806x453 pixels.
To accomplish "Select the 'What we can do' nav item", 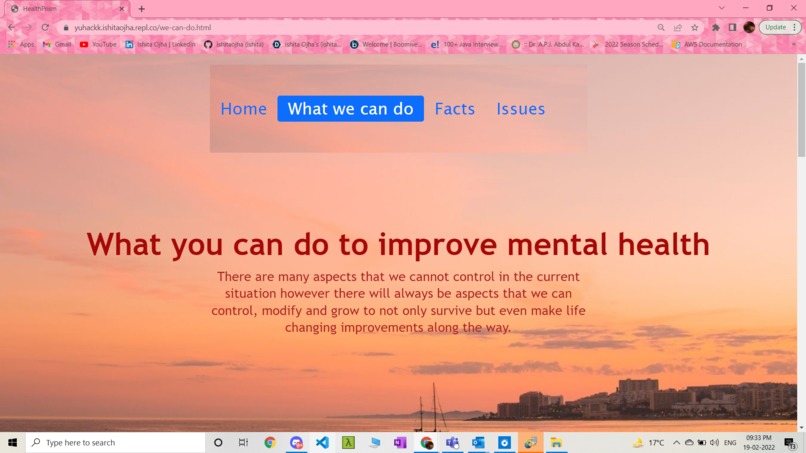I will coord(351,108).
